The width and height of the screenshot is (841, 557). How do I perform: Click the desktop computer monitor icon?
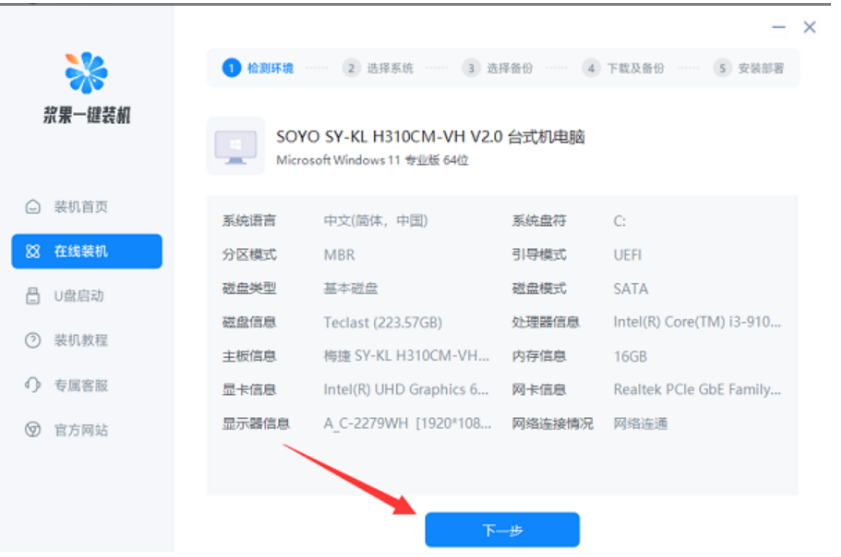[x=235, y=146]
